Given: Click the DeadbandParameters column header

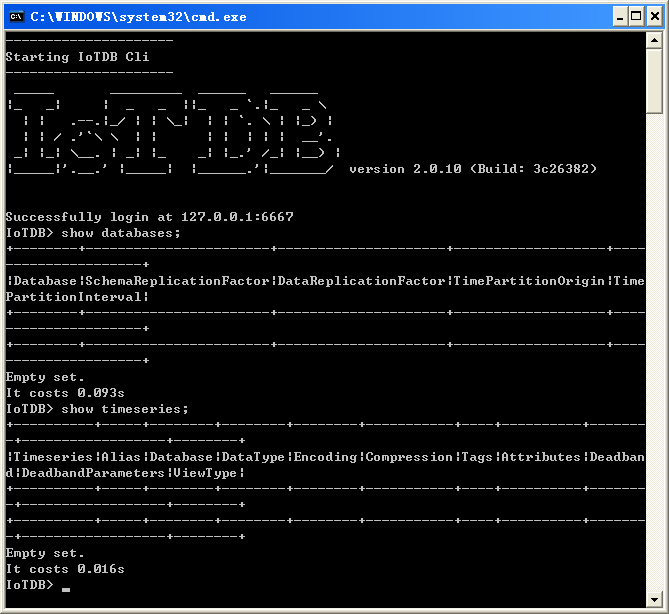Looking at the screenshot, I should coord(93,473).
